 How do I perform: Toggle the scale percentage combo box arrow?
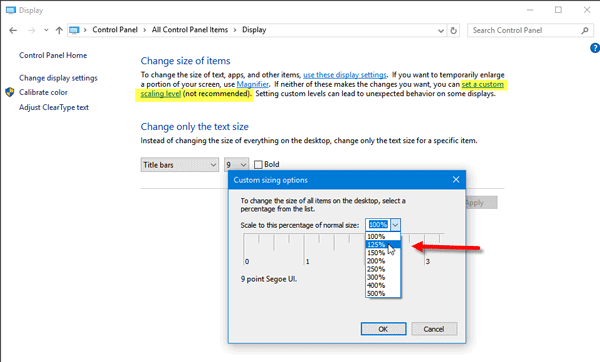click(395, 225)
